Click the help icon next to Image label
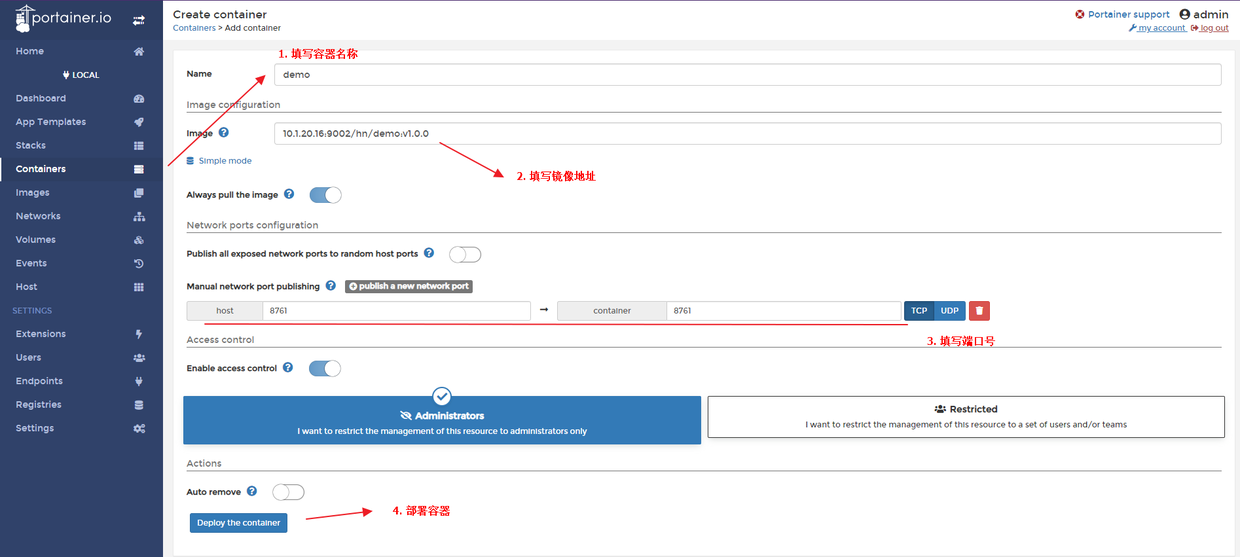Viewport: 1240px width, 557px height. [x=224, y=132]
